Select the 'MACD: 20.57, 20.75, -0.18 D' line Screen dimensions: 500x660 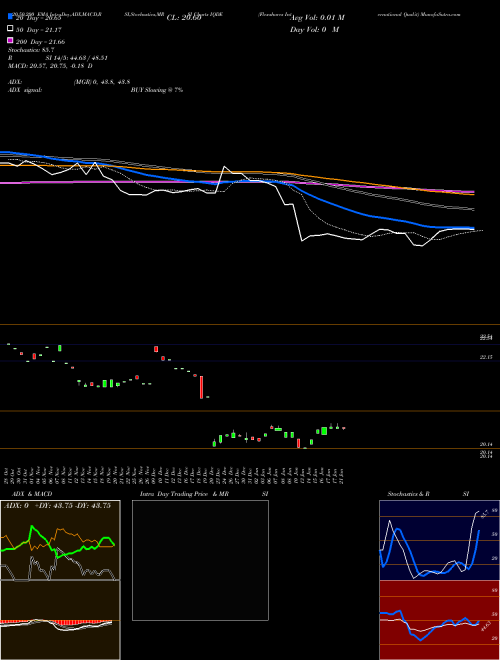click(x=51, y=66)
